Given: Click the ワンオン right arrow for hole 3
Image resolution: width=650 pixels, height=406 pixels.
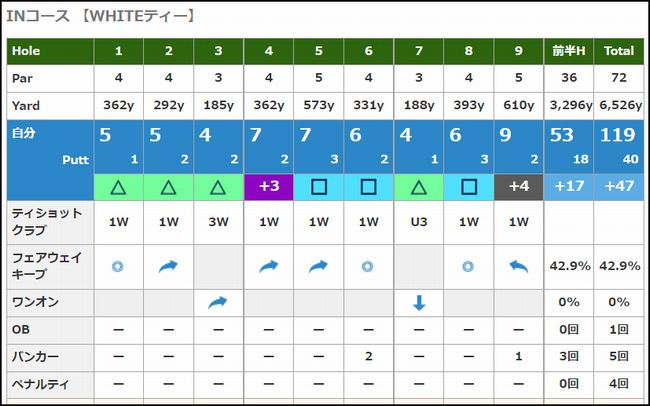Looking at the screenshot, I should tap(218, 302).
